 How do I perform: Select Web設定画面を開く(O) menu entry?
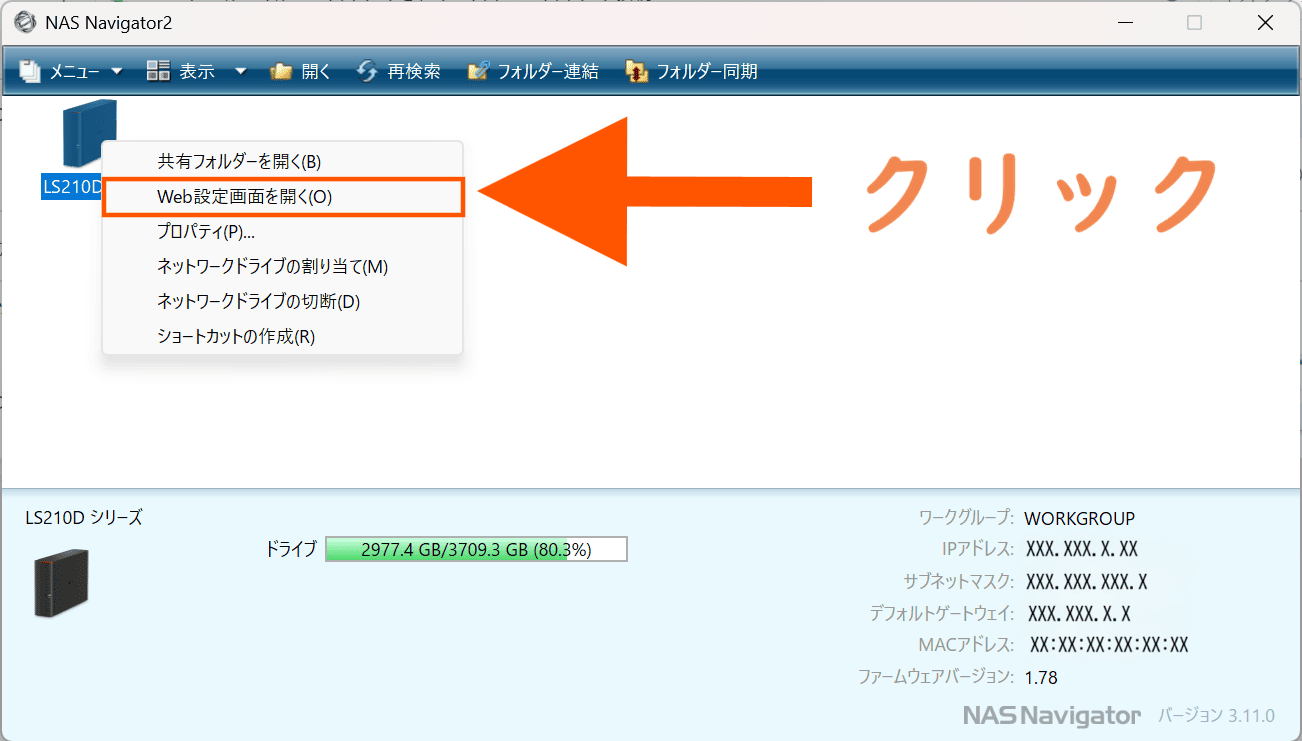pyautogui.click(x=245, y=197)
